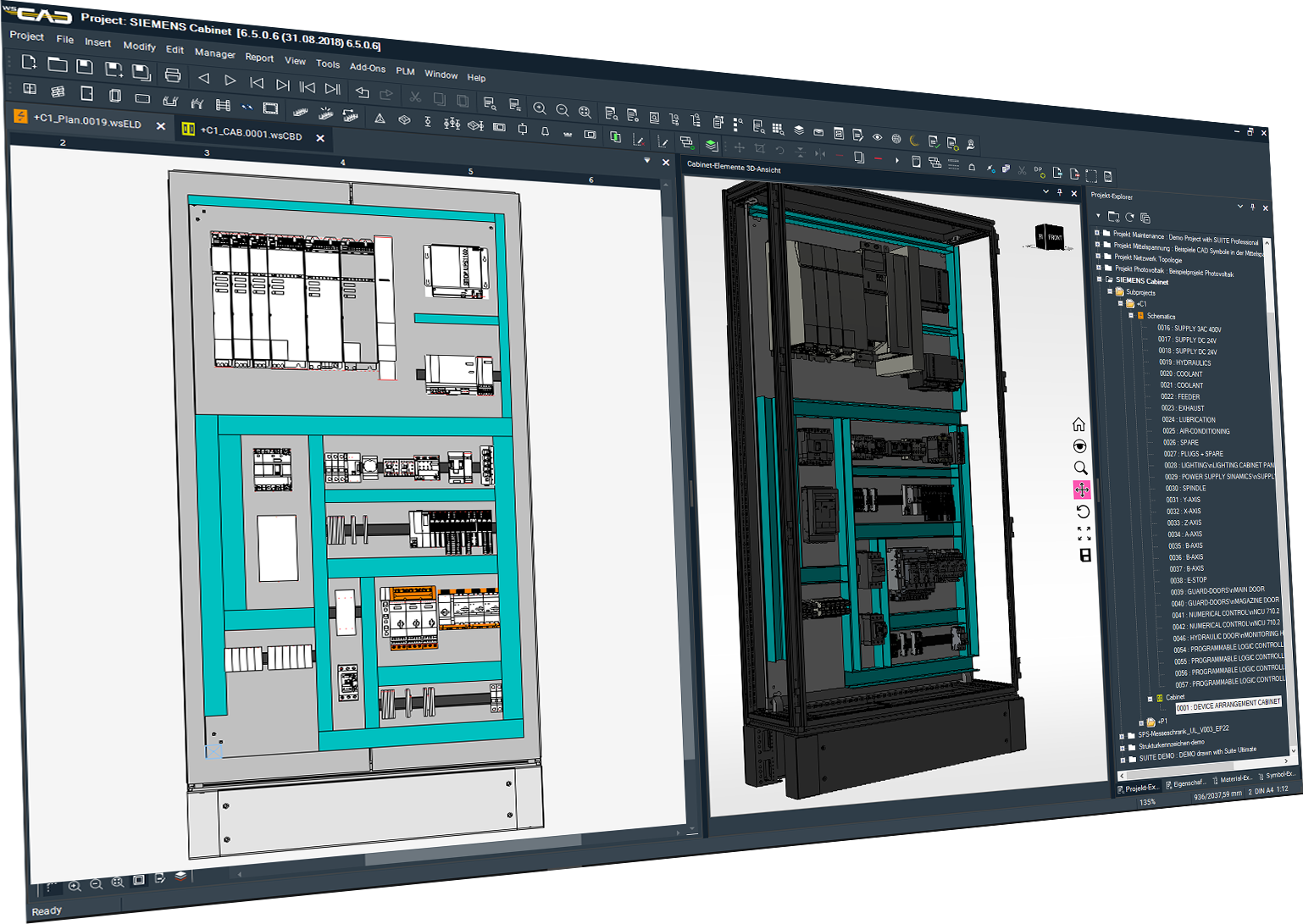Click the layers stack toolbar icon
This screenshot has height=924, width=1303.
tap(799, 130)
